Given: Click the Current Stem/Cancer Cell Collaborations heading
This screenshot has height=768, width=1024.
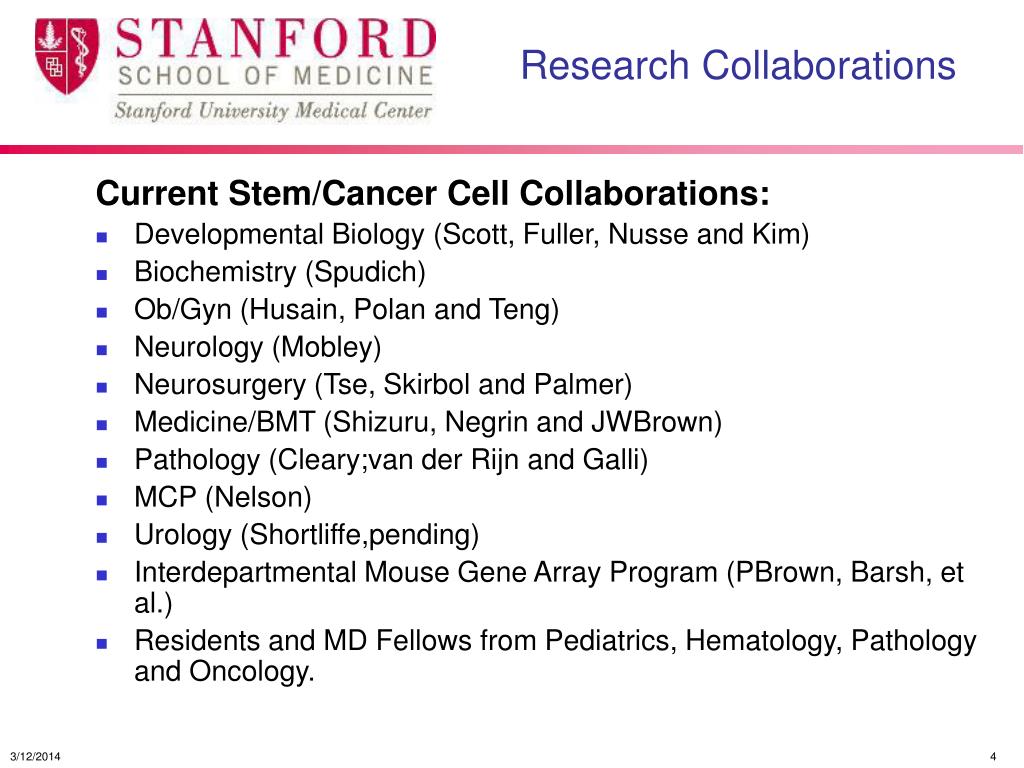Looking at the screenshot, I should point(432,193).
